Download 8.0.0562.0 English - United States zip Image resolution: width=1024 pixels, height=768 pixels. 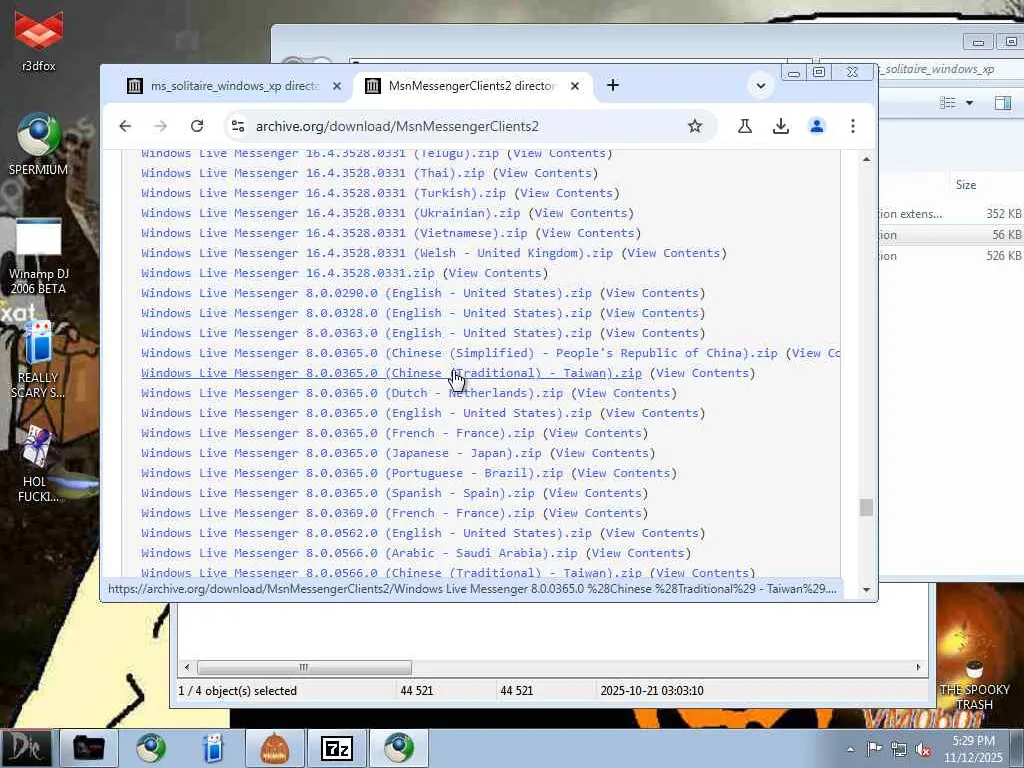click(366, 534)
